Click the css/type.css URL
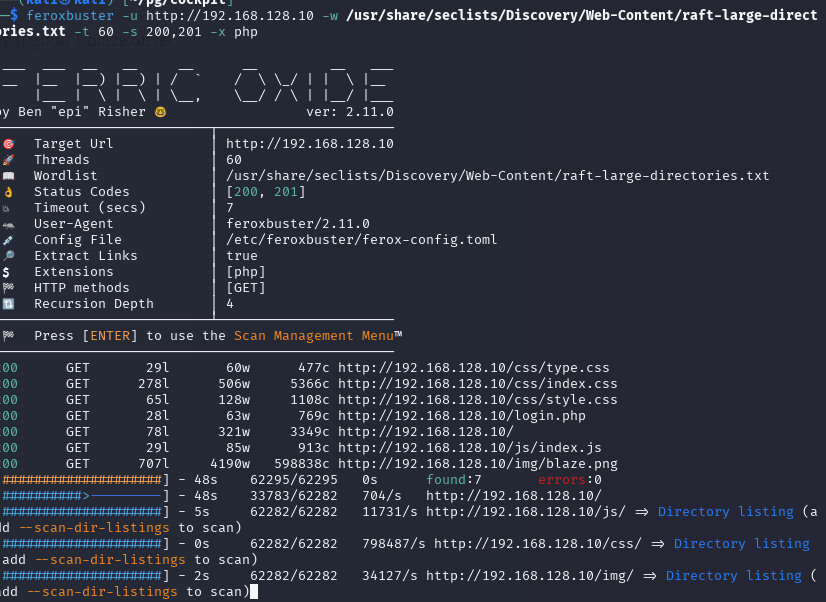 [474, 368]
